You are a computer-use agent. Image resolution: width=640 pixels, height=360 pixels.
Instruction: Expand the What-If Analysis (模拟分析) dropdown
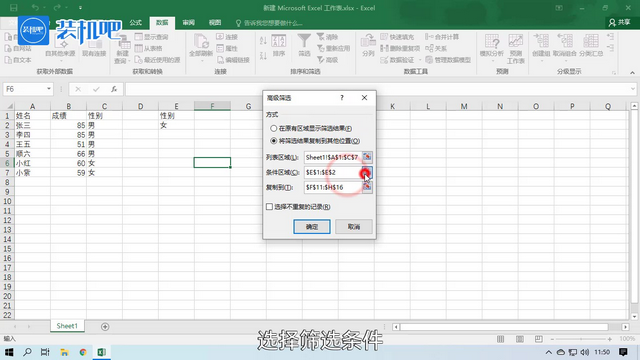492,61
